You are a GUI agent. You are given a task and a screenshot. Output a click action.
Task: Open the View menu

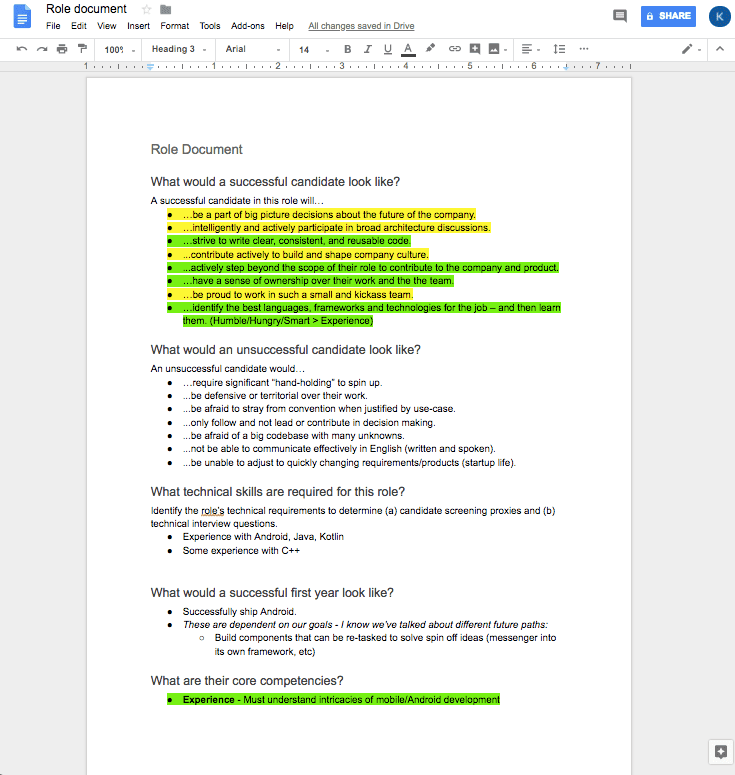coord(106,26)
